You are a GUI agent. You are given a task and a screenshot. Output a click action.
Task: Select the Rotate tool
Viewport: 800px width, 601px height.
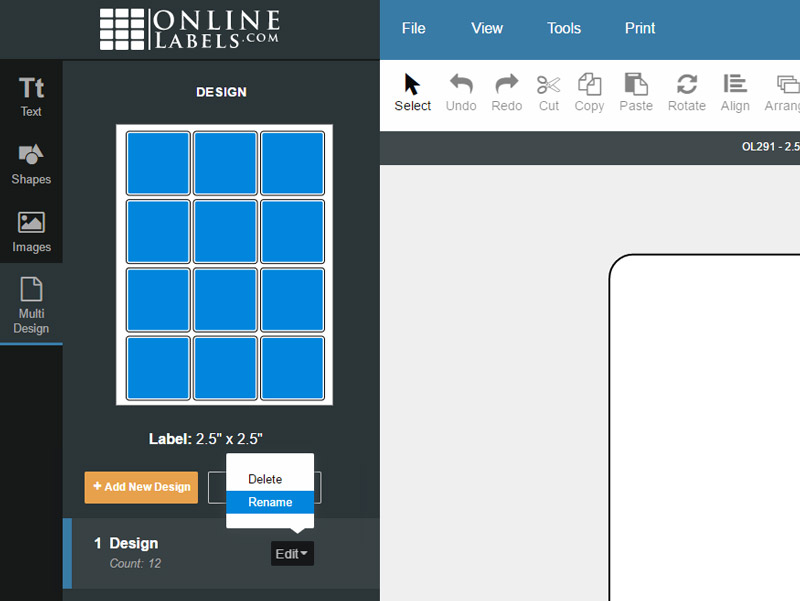click(x=686, y=92)
